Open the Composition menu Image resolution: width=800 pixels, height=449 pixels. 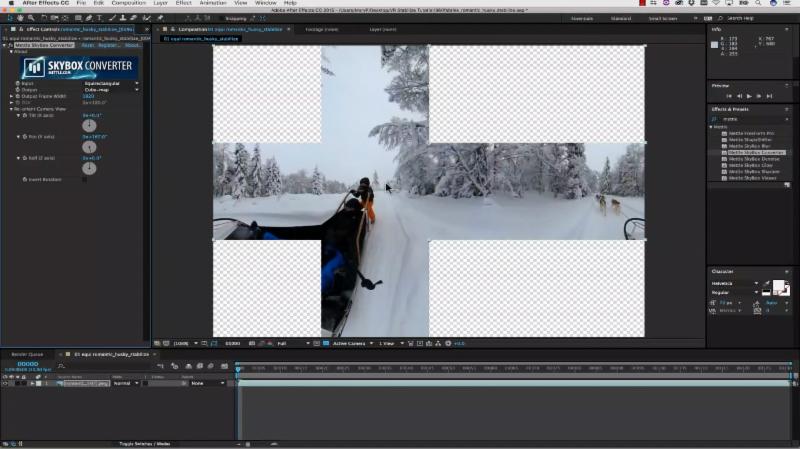[128, 3]
